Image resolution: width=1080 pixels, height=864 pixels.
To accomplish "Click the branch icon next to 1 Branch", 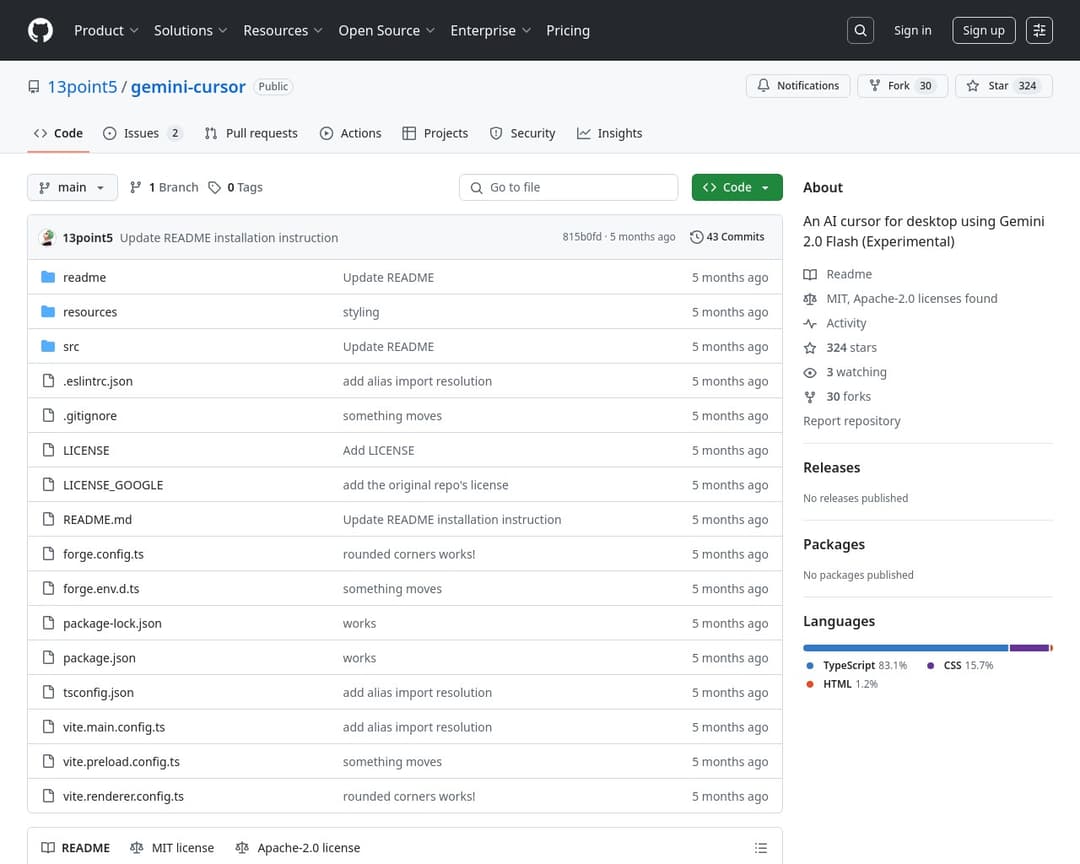I will (x=136, y=187).
